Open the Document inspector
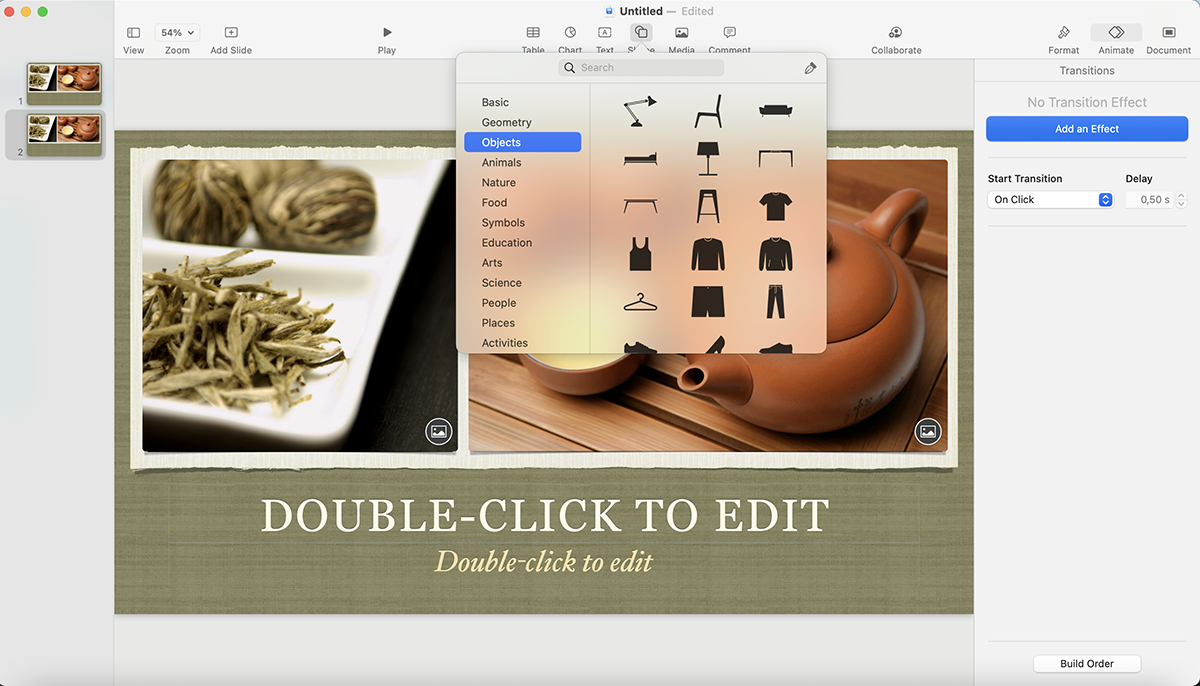The height and width of the screenshot is (686, 1200). (x=1168, y=38)
